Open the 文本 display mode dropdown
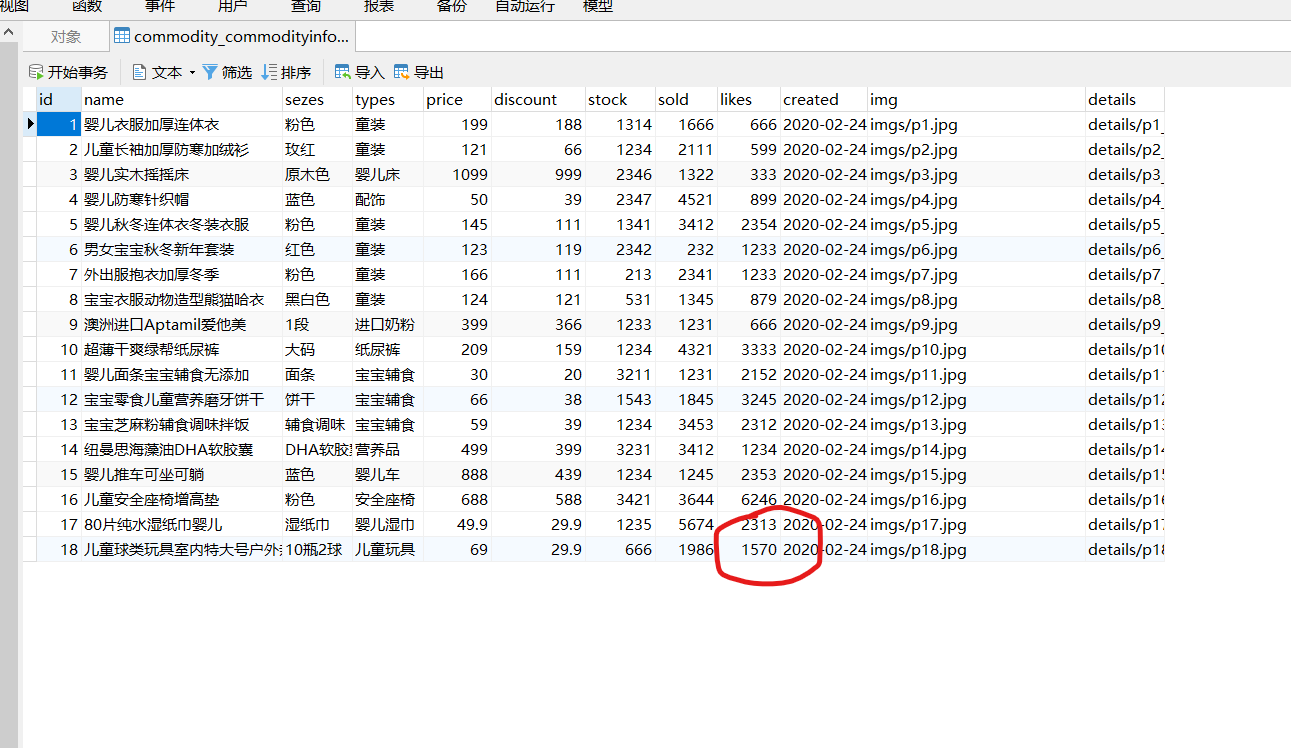The height and width of the screenshot is (748, 1291). [x=163, y=72]
